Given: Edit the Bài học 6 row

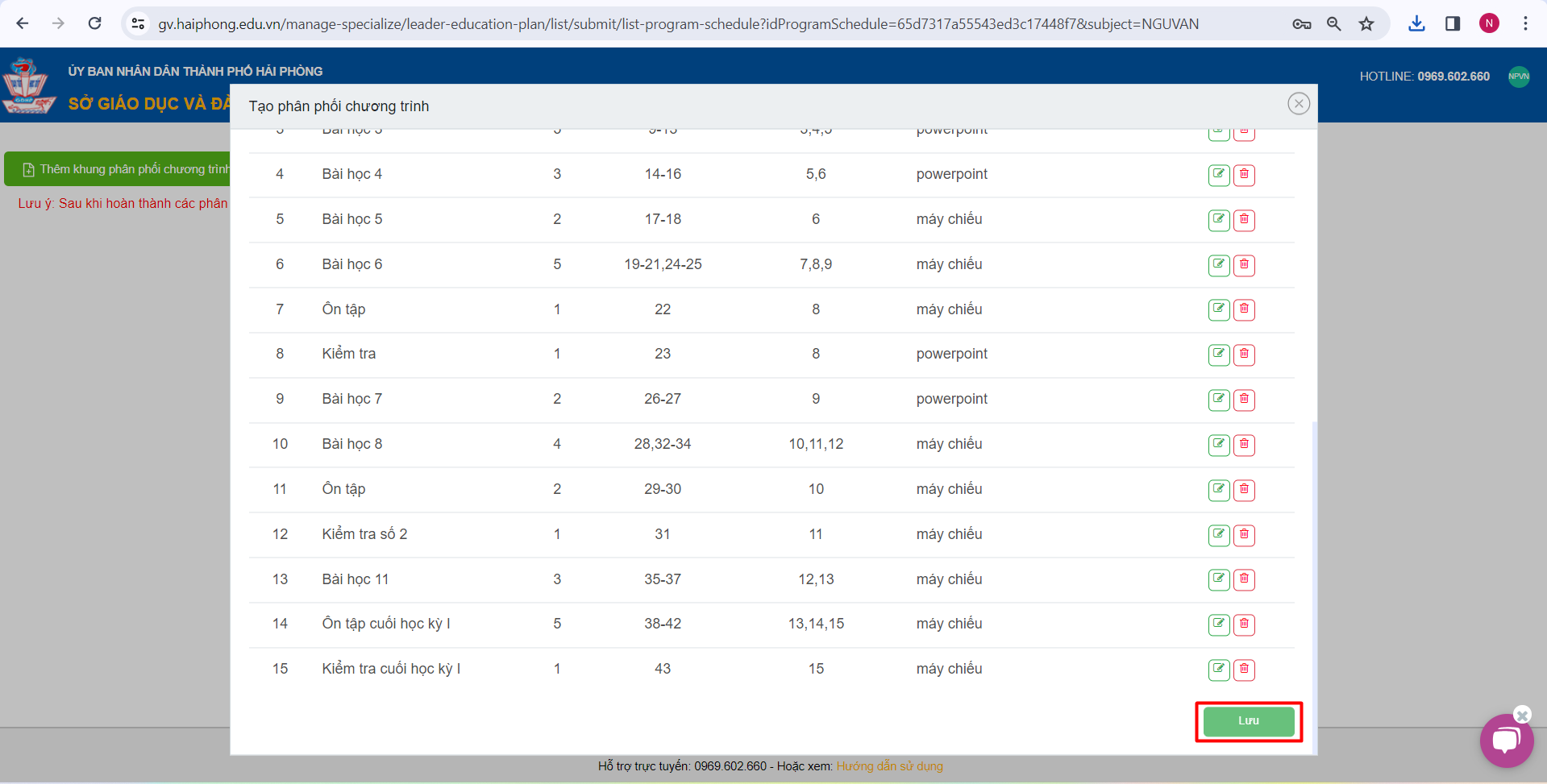Looking at the screenshot, I should pyautogui.click(x=1218, y=265).
